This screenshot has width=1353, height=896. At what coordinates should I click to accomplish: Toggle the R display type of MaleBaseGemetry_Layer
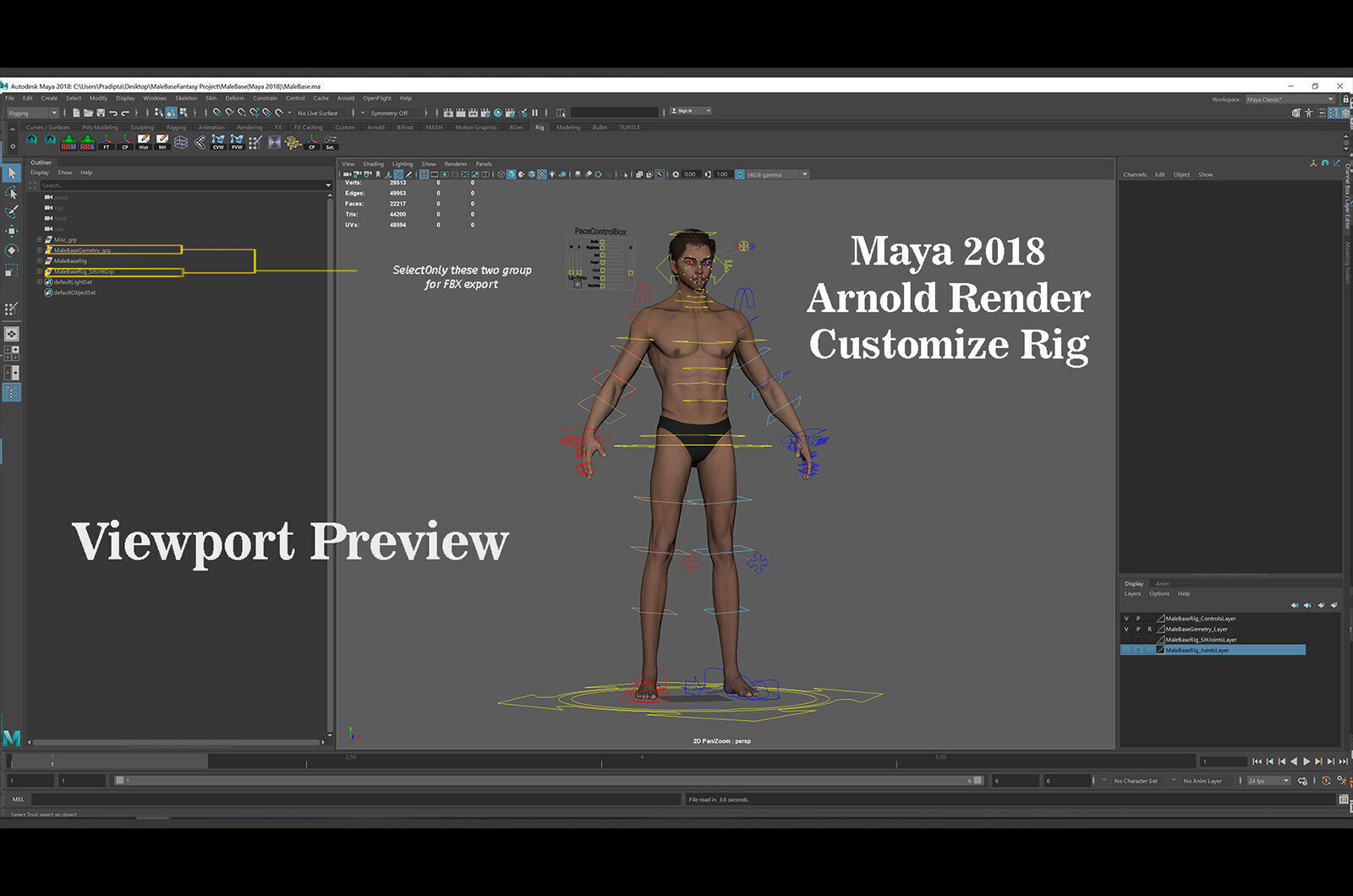click(x=1149, y=629)
